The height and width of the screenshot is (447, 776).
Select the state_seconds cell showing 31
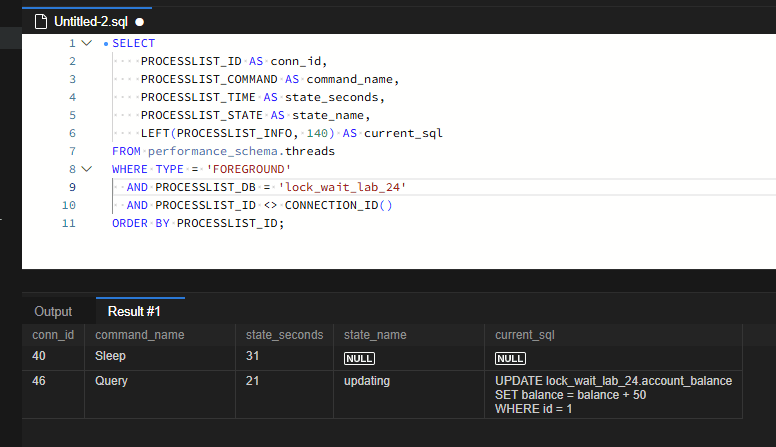[x=285, y=357]
